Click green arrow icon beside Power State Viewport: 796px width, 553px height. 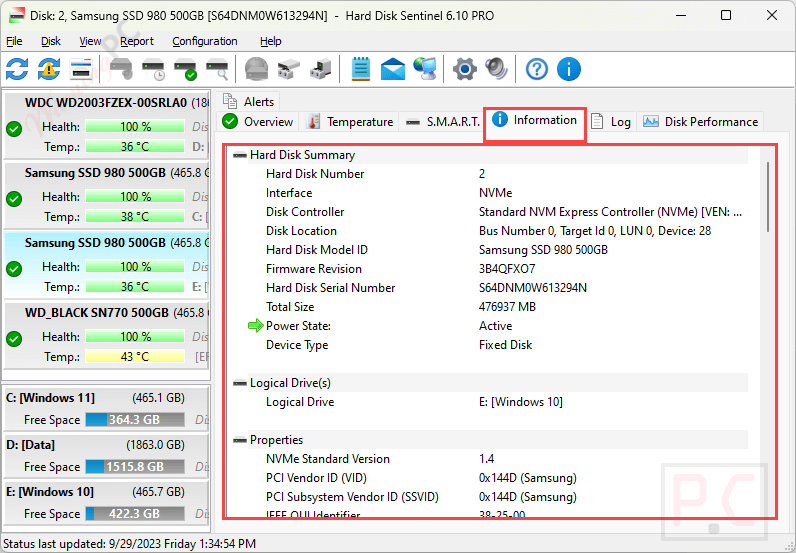tap(255, 326)
